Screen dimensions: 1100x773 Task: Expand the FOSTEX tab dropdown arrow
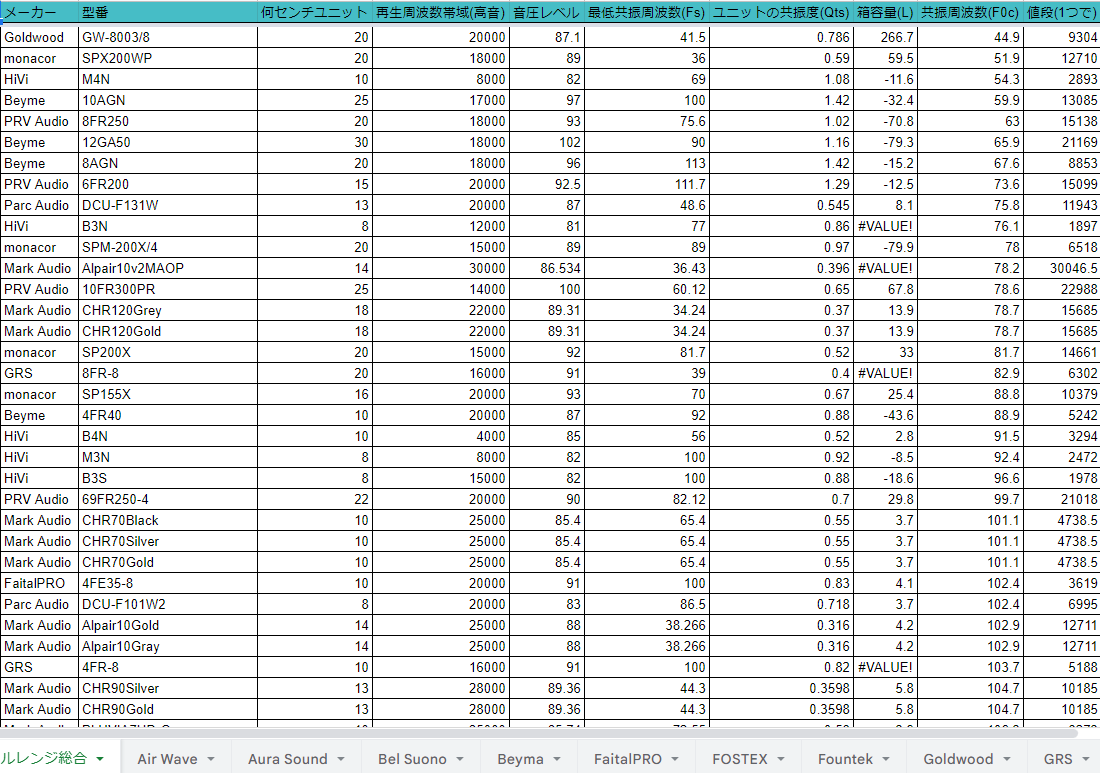tap(781, 759)
